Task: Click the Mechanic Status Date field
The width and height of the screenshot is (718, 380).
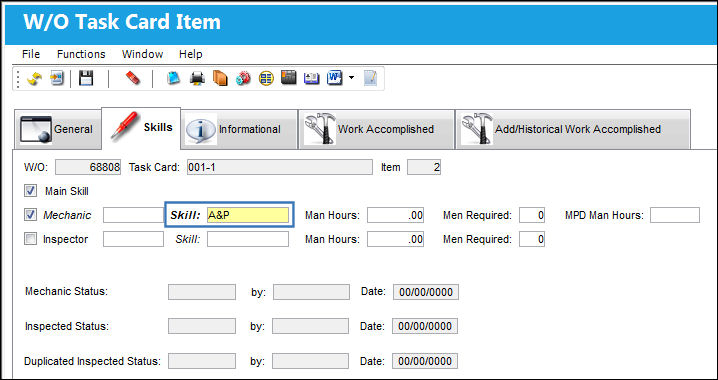Action: 426,292
